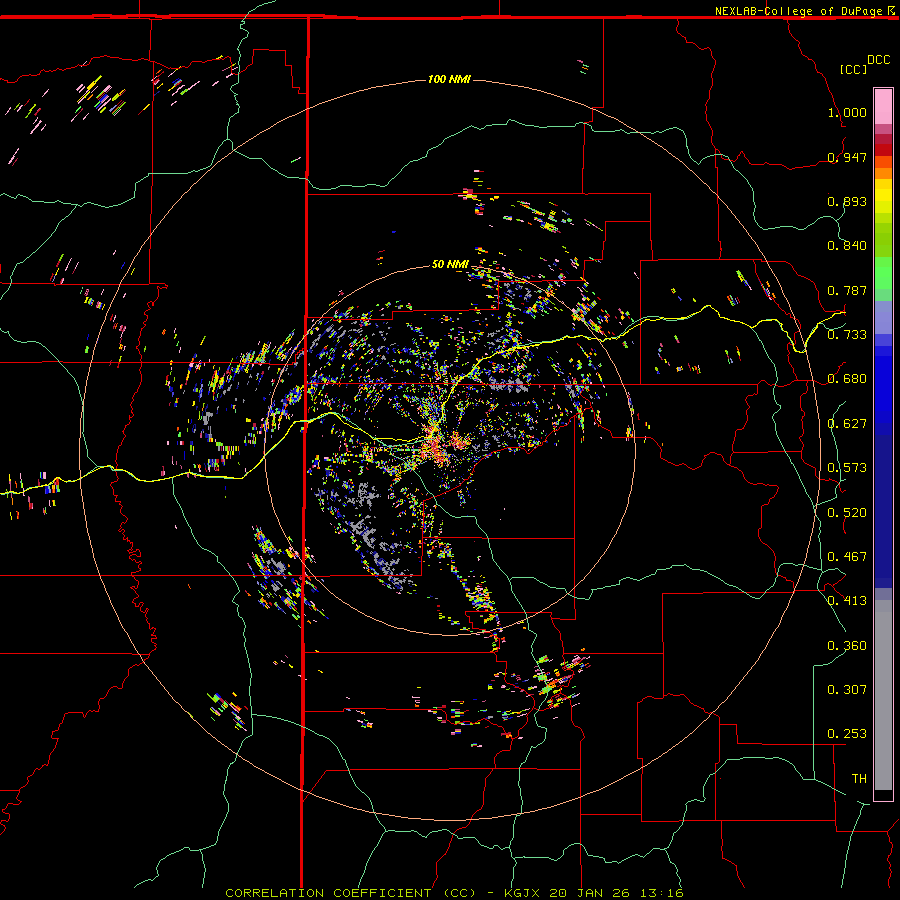Select the 0.360 legend value
The image size is (900, 900).
[x=847, y=646]
